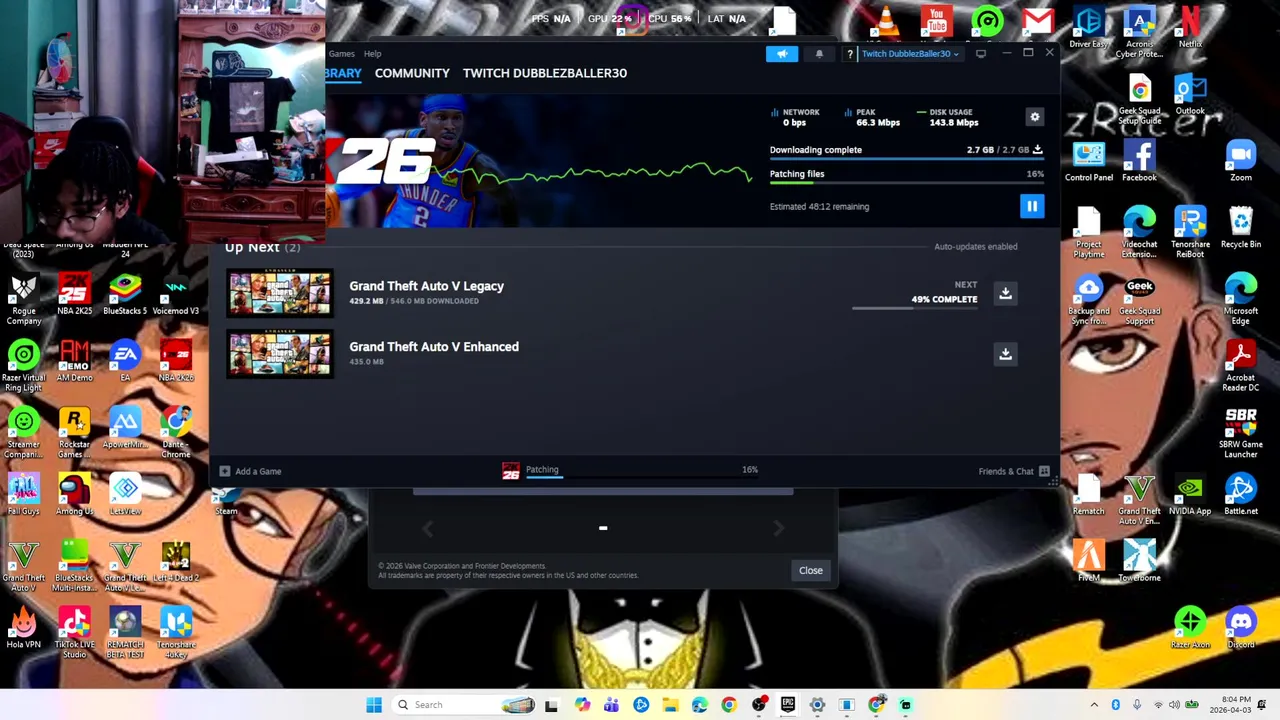This screenshot has width=1280, height=720.
Task: Open Grand Theft Auto V Enhanced thumbnail
Action: [279, 353]
